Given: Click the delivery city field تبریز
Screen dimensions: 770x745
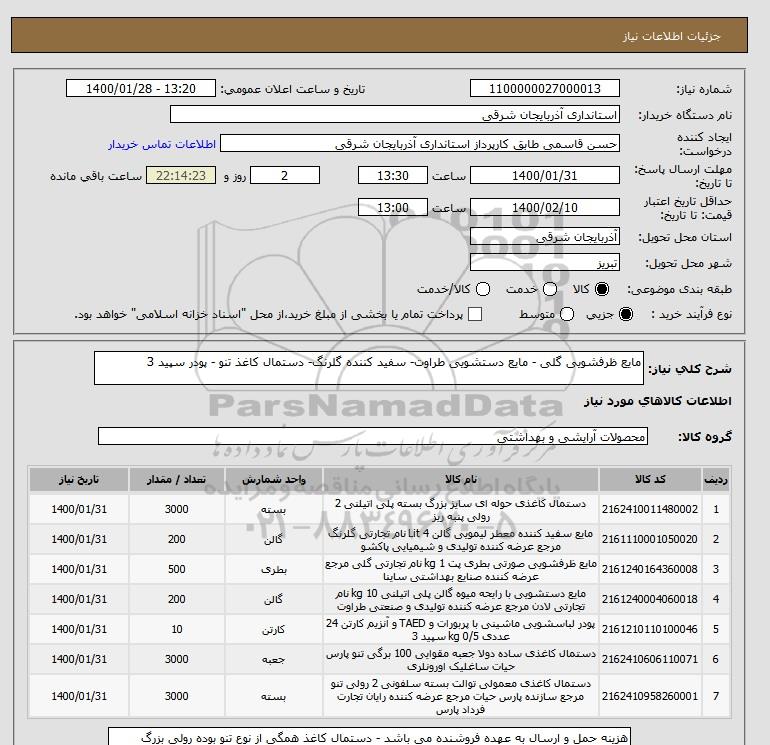Looking at the screenshot, I should (x=545, y=262).
